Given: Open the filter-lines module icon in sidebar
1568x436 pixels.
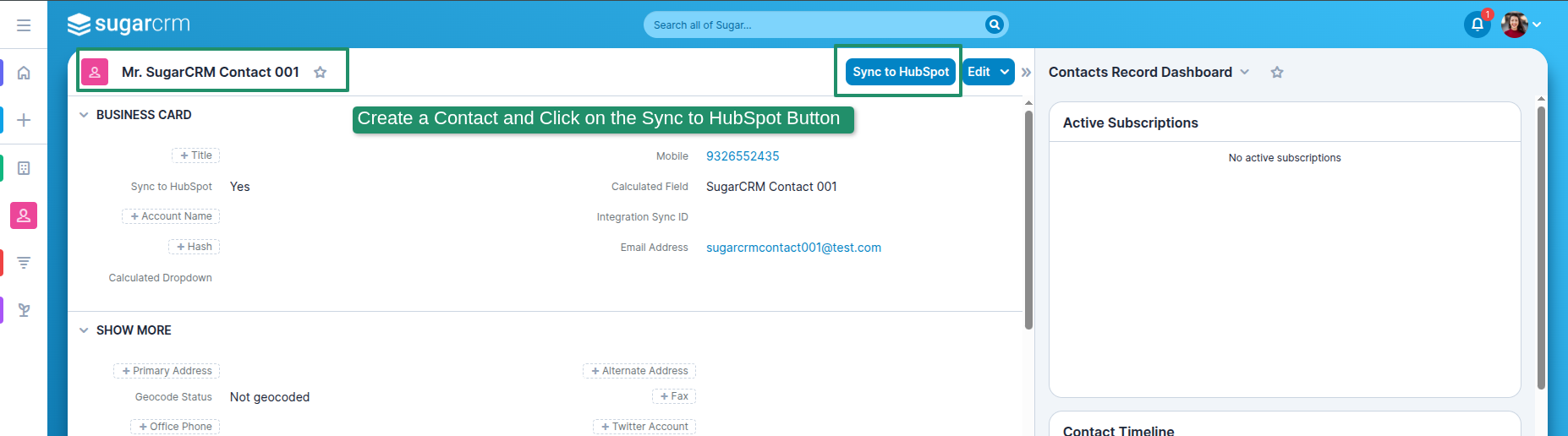Looking at the screenshot, I should (x=24, y=263).
